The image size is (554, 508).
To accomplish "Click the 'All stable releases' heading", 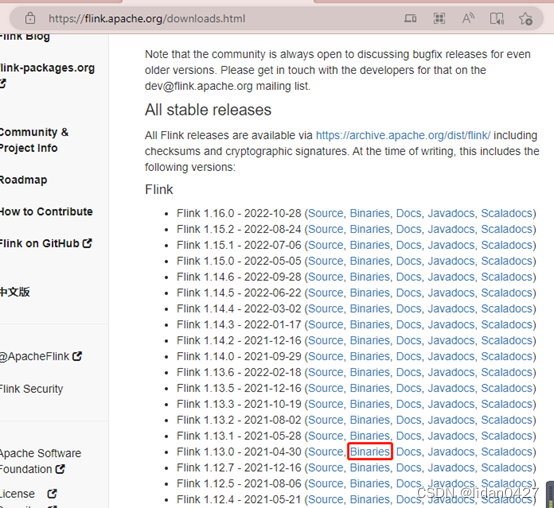I will point(208,110).
